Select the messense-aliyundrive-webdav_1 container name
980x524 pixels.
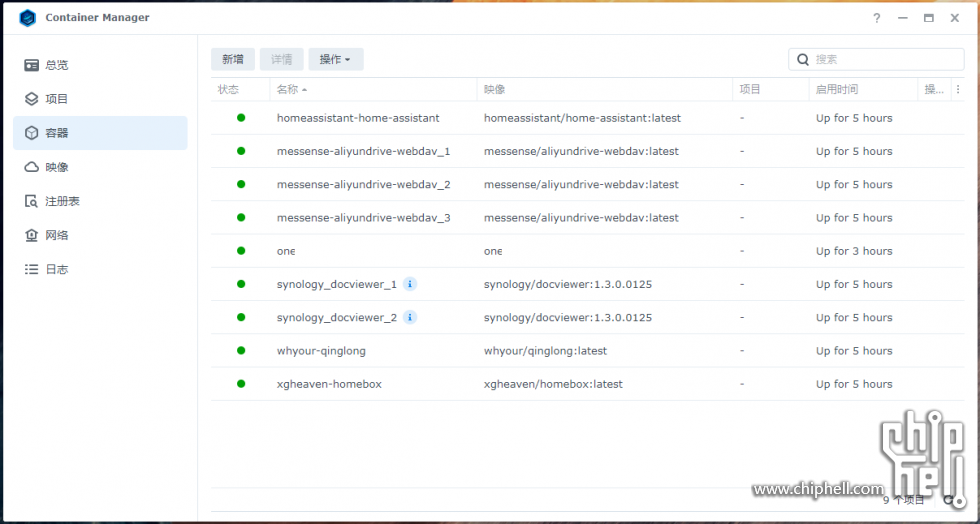click(364, 151)
